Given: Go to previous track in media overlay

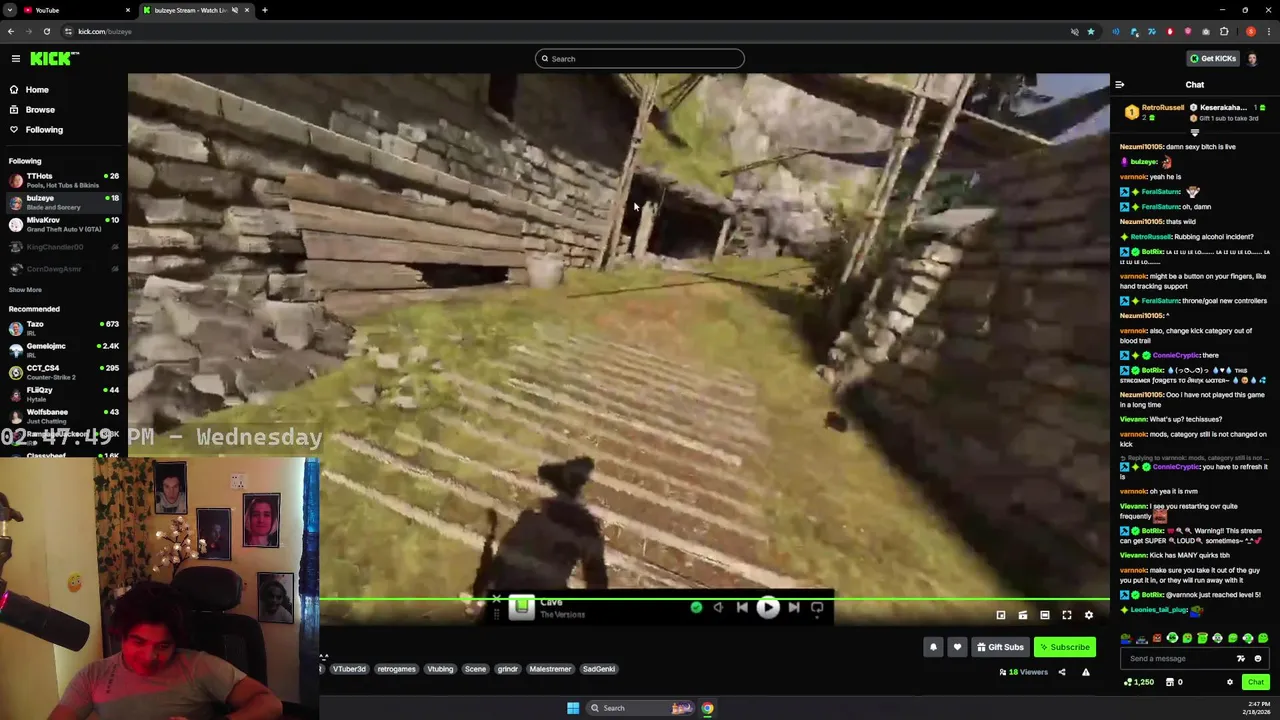Looking at the screenshot, I should tap(742, 607).
